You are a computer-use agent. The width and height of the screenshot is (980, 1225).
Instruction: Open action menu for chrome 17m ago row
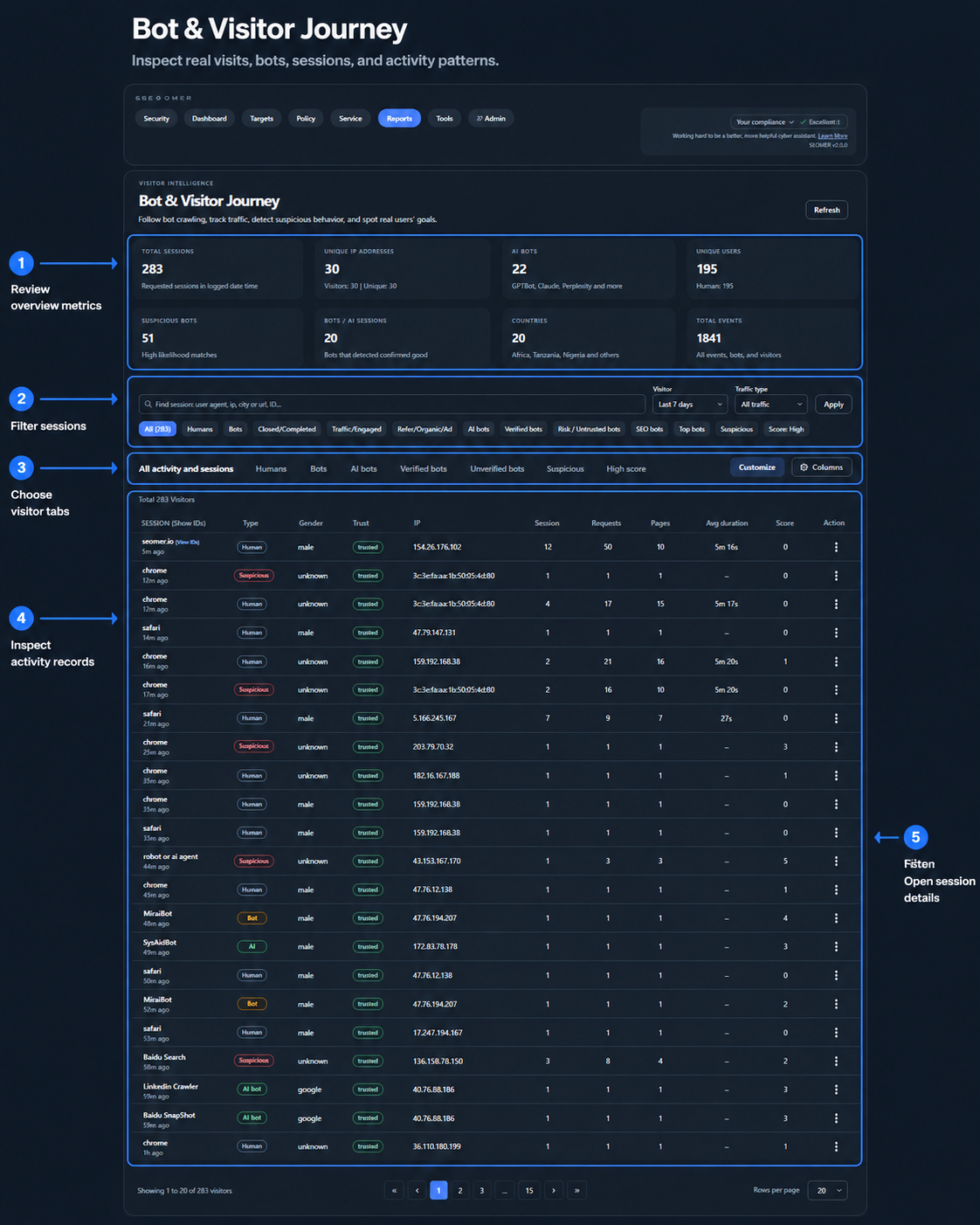pos(836,690)
